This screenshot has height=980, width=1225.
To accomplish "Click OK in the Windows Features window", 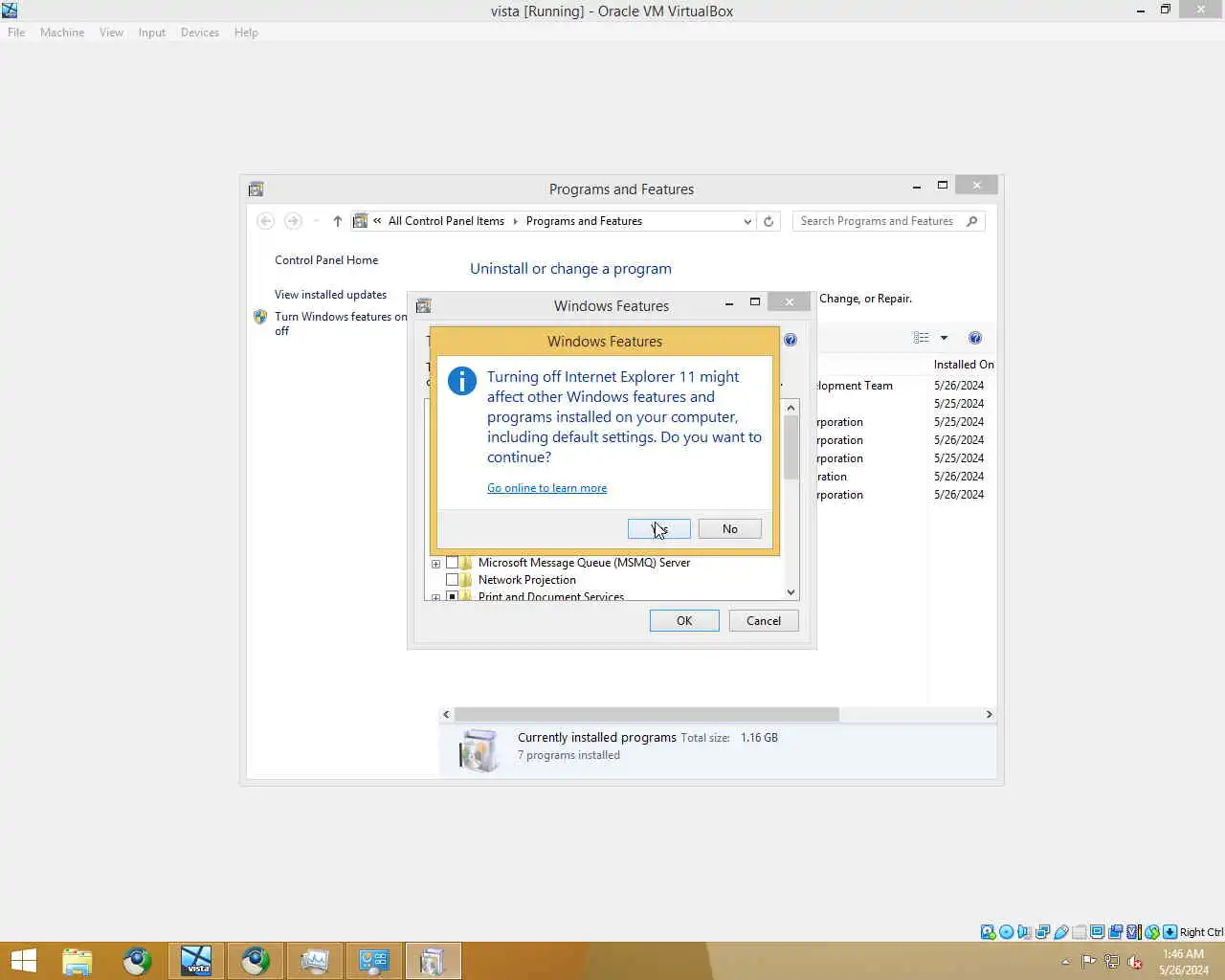I will [684, 621].
